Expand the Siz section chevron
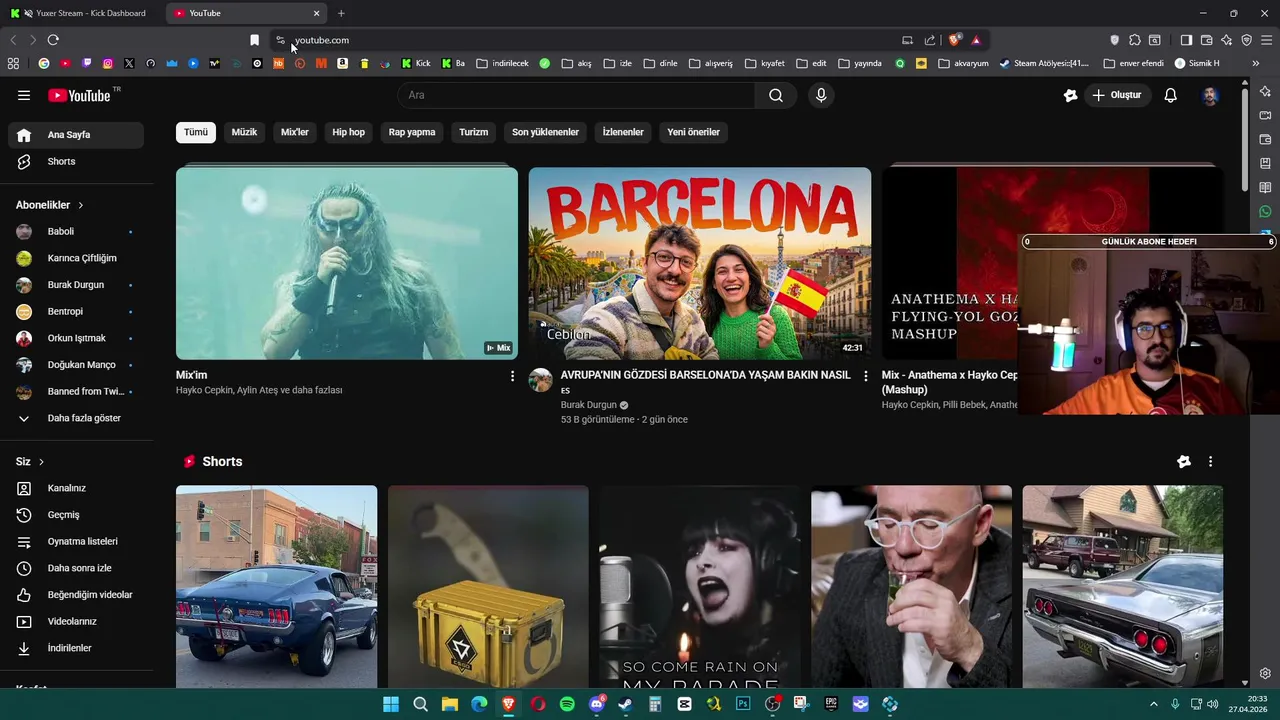The height and width of the screenshot is (720, 1280). tap(41, 462)
